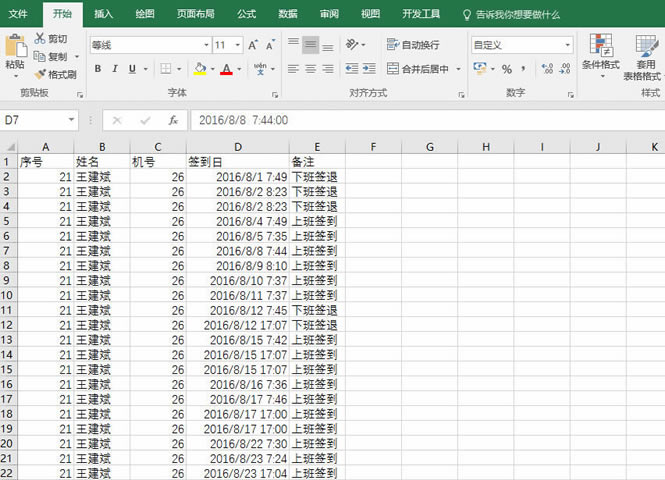Viewport: 665px width, 480px height.
Task: Decrease the cell indent
Action: point(352,69)
